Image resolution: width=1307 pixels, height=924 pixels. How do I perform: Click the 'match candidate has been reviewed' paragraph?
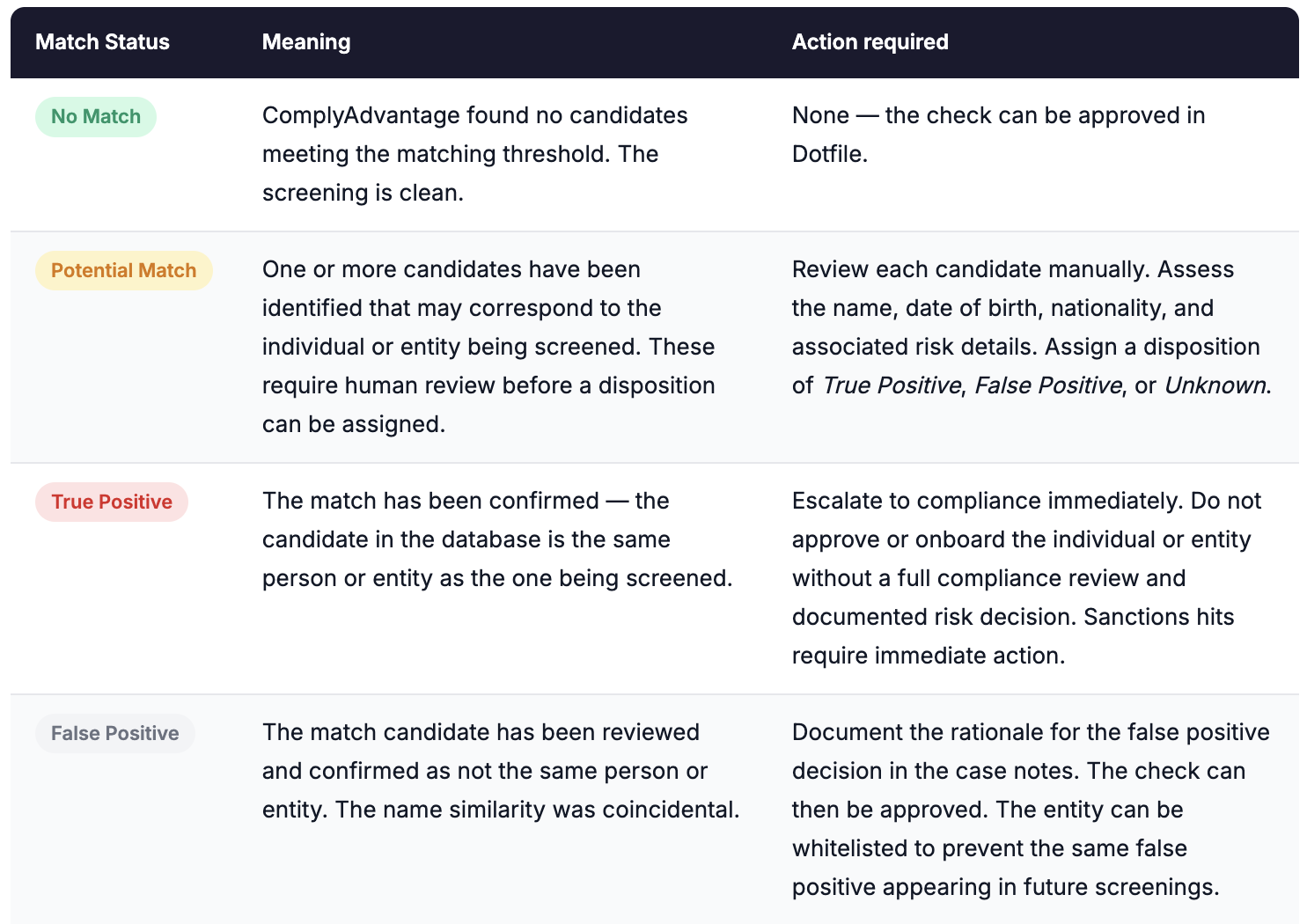point(501,771)
